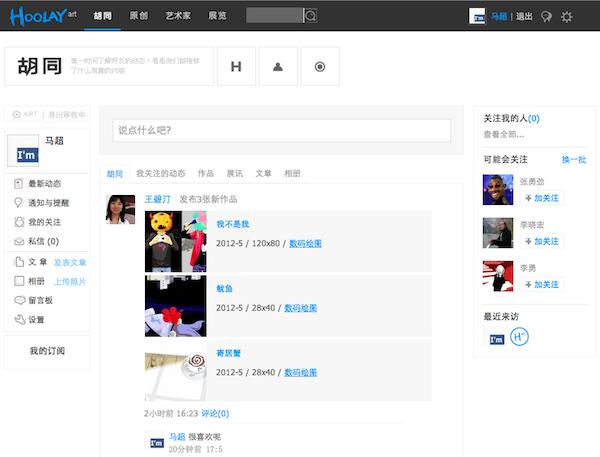Open 李晓宏 suggested user avatar
This screenshot has height=457, width=600.
coord(498,233)
